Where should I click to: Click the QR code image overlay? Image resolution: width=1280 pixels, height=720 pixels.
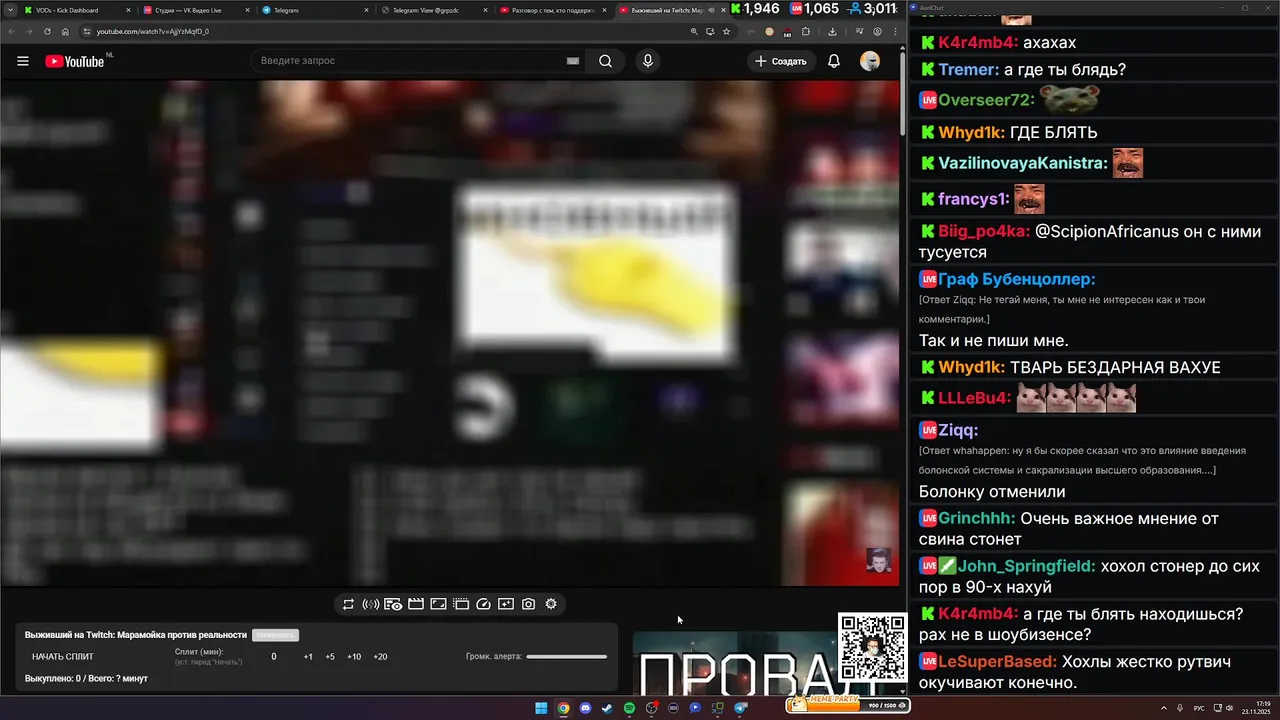point(872,648)
